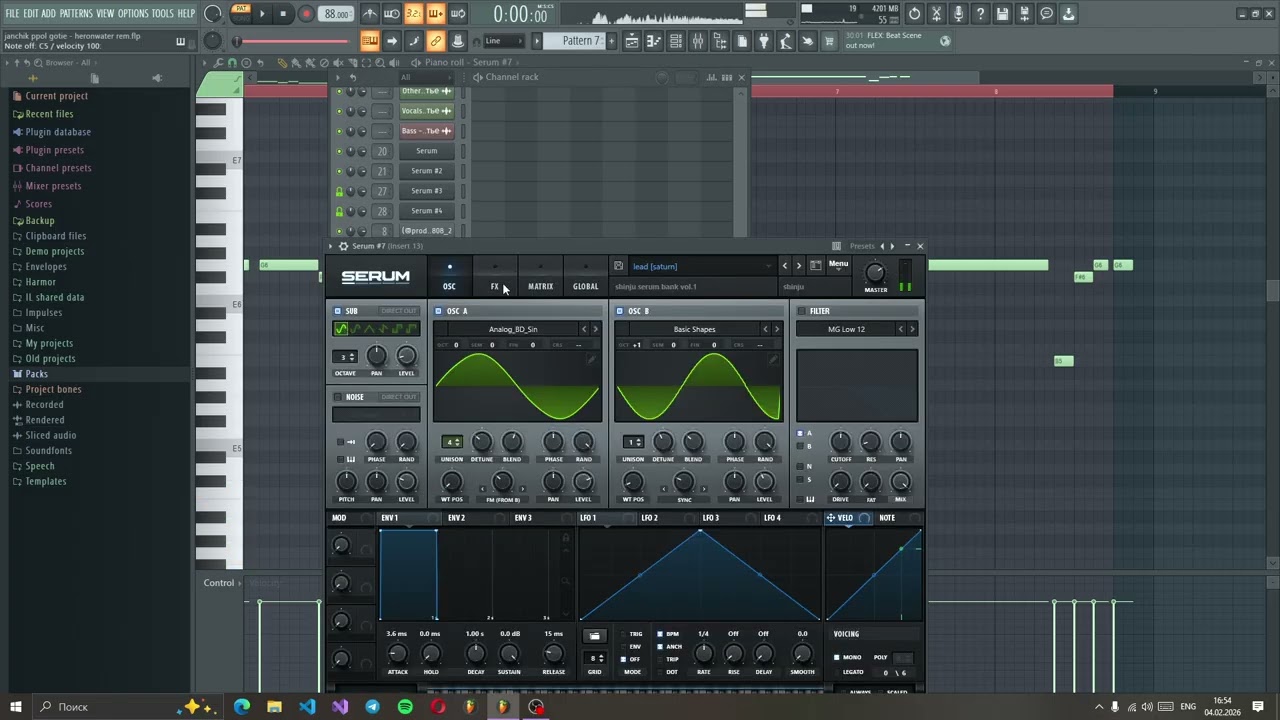Open Serum plugin gear options
The width and height of the screenshot is (1280, 720).
tap(343, 246)
